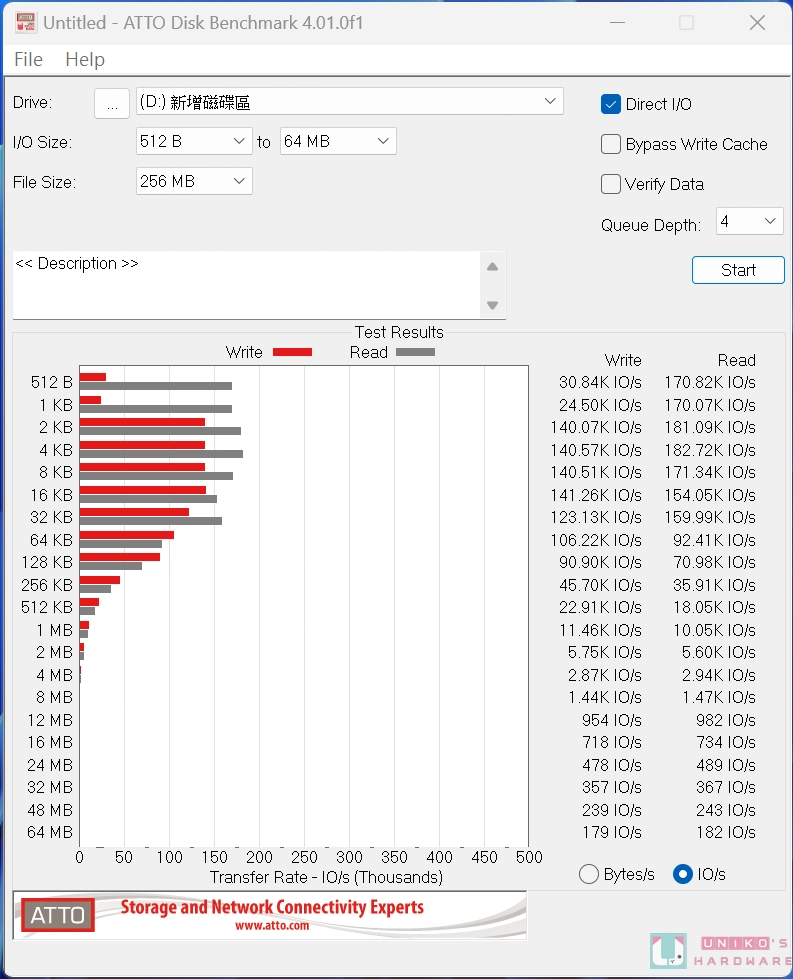
Task: Click the 1 MB row label
Action: pos(54,630)
